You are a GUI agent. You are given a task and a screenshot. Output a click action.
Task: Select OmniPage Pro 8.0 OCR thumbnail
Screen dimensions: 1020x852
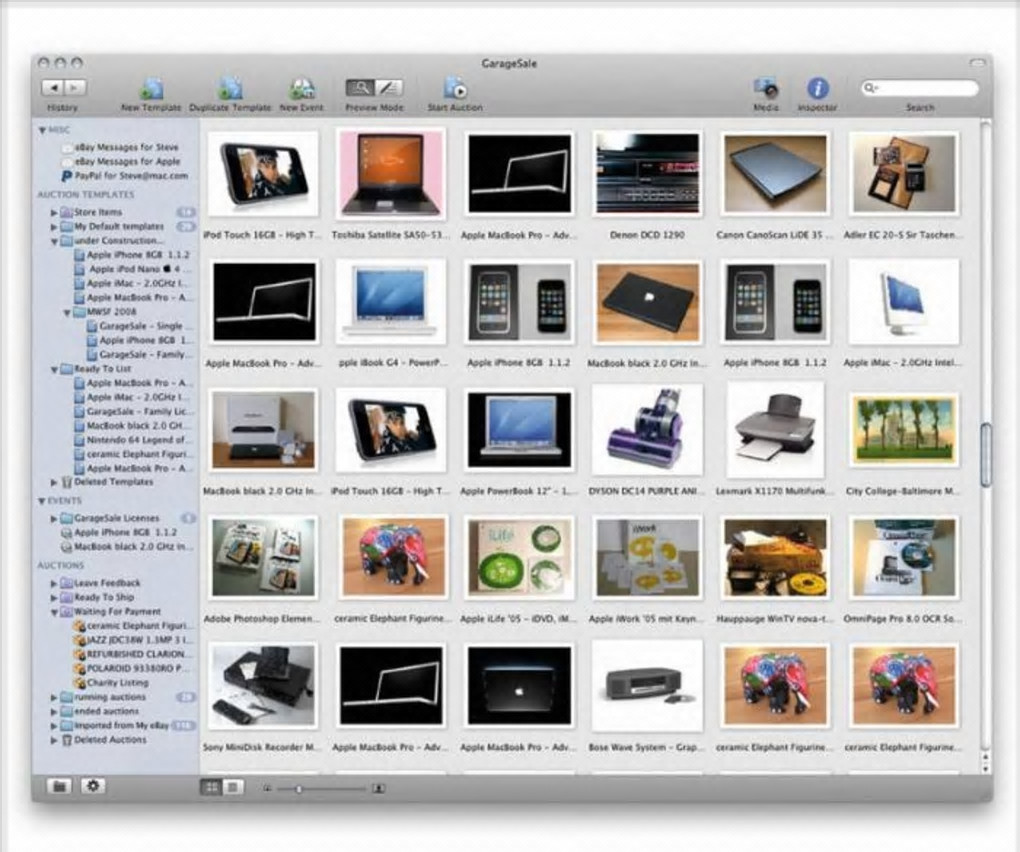coord(904,557)
